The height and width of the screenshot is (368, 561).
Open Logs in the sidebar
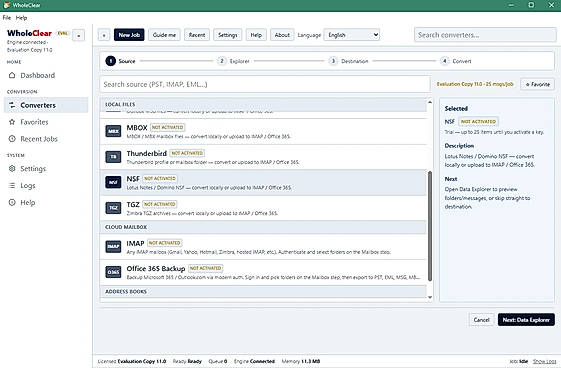click(46, 186)
